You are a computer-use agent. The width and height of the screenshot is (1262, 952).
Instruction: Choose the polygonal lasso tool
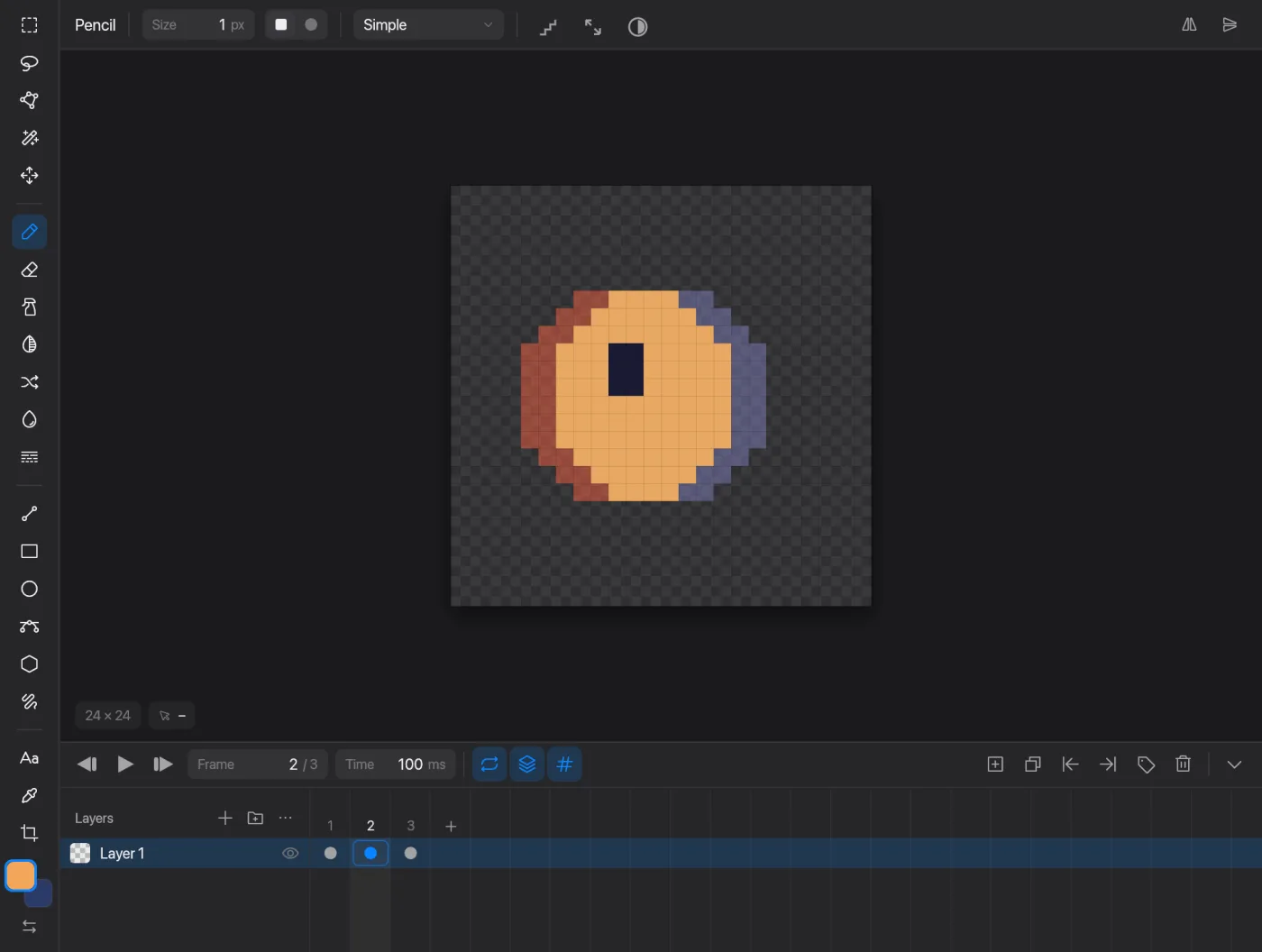pos(30,100)
